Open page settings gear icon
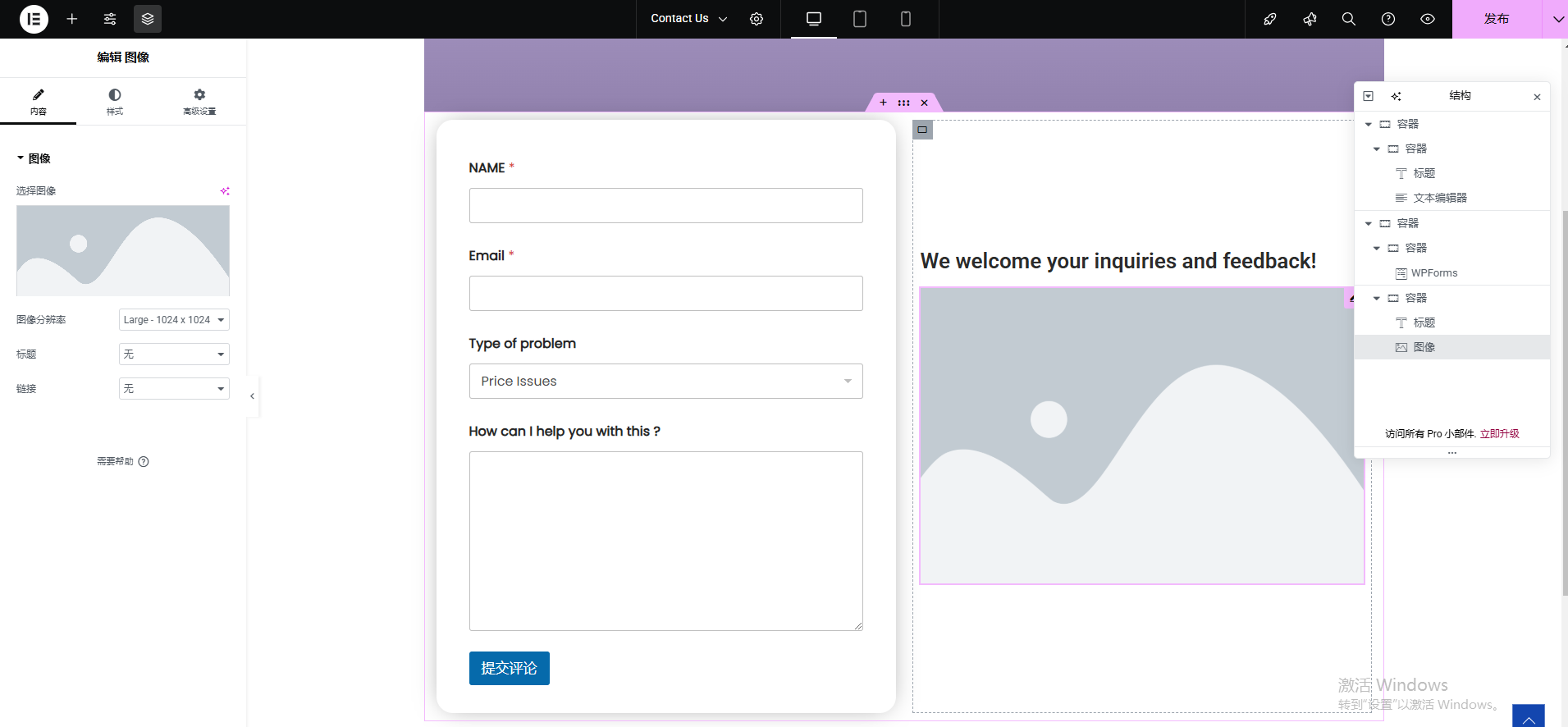Image resolution: width=1568 pixels, height=727 pixels. pos(757,19)
